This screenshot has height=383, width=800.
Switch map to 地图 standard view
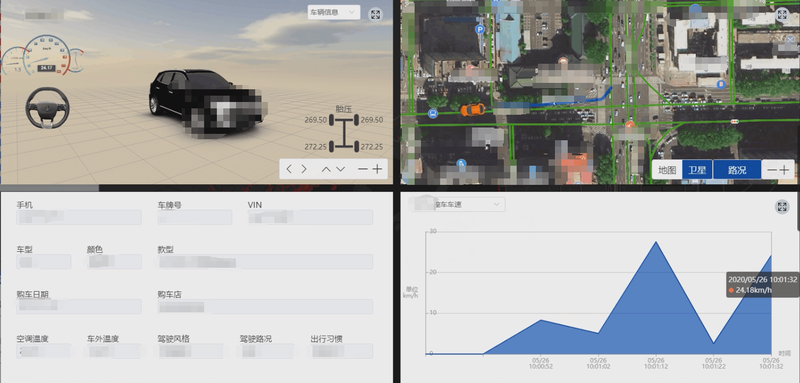pyautogui.click(x=667, y=170)
